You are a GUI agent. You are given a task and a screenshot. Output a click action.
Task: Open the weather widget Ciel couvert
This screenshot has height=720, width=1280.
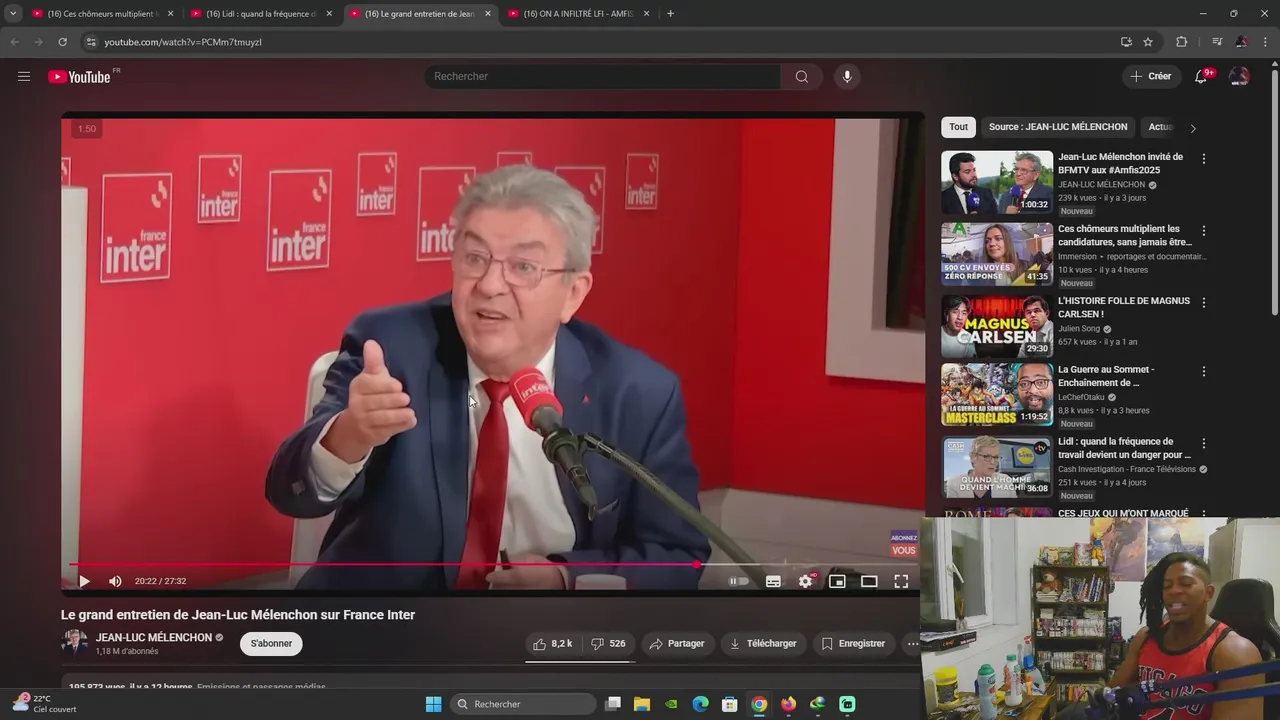pyautogui.click(x=45, y=704)
